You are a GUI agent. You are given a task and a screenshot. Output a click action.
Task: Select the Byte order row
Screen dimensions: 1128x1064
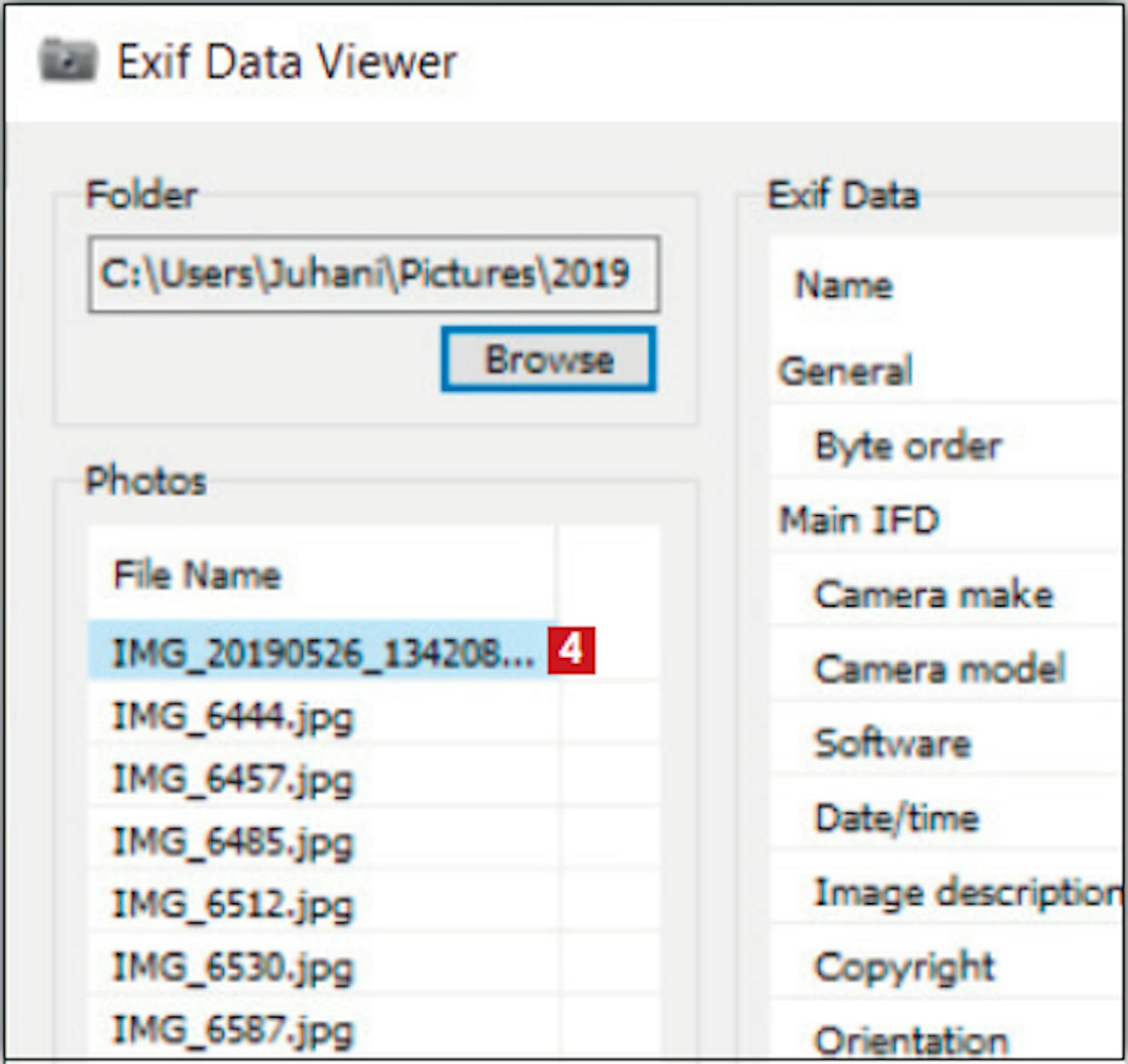pos(908,446)
